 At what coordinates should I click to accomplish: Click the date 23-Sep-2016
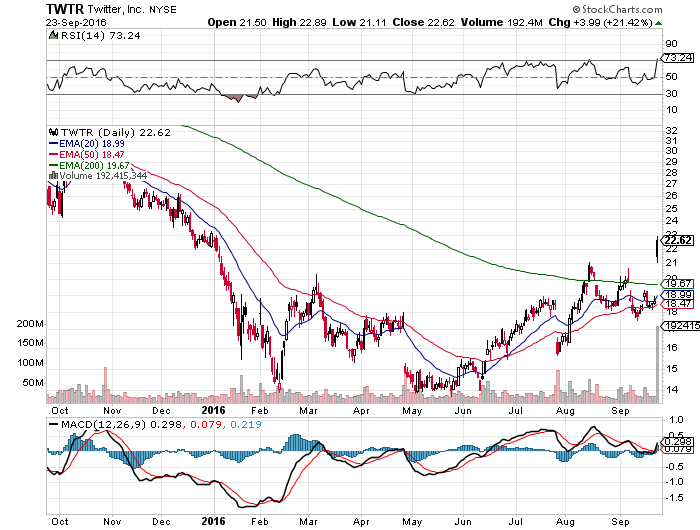pos(76,22)
